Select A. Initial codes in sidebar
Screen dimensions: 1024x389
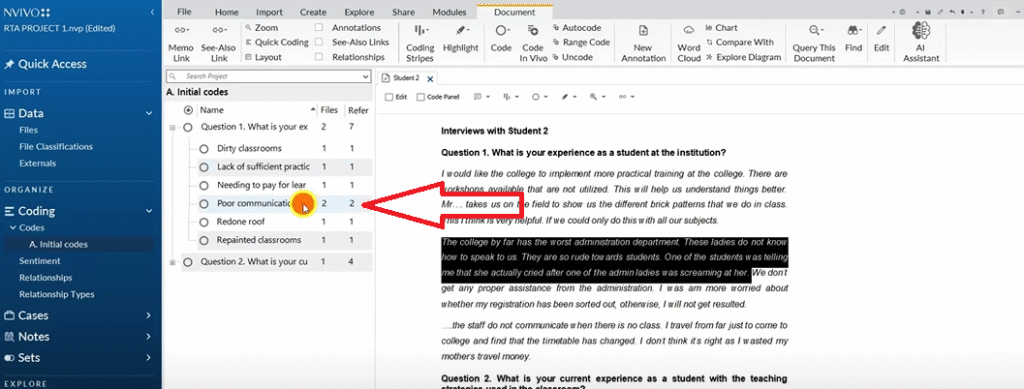coord(58,245)
